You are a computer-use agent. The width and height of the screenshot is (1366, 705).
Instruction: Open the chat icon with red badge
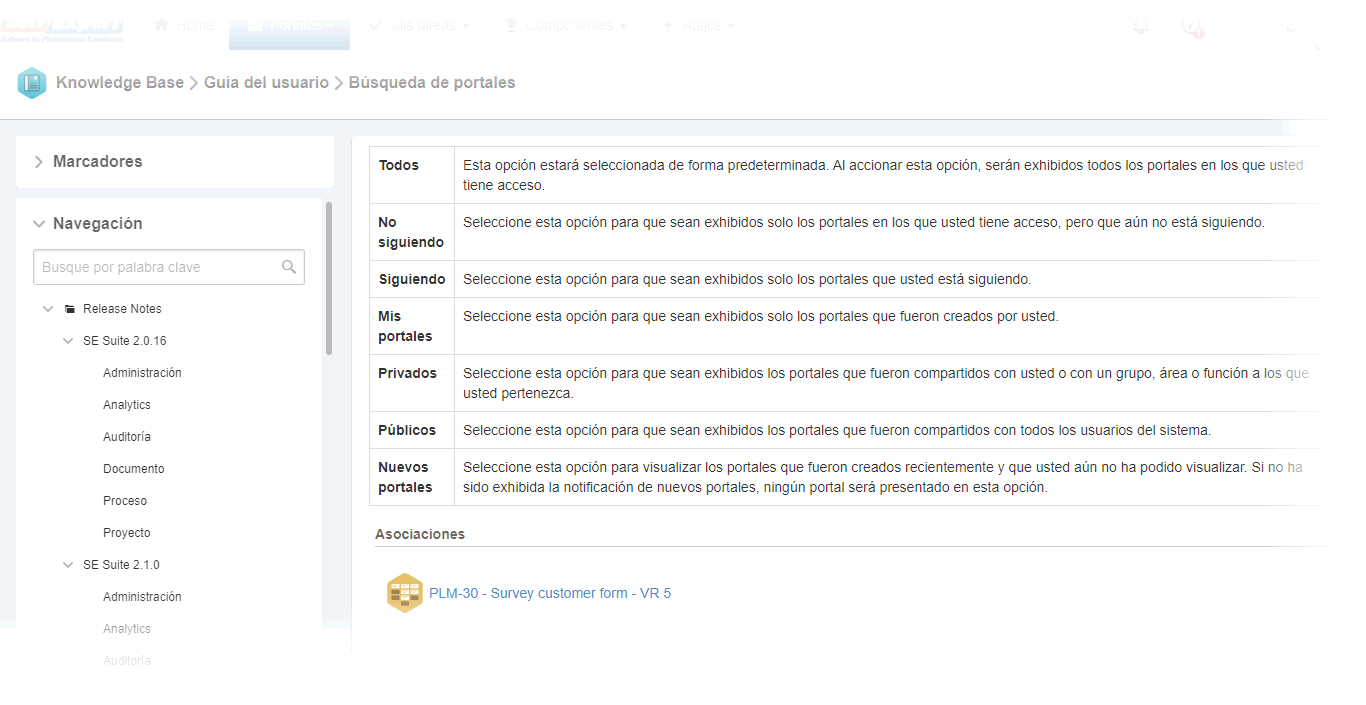click(1191, 26)
